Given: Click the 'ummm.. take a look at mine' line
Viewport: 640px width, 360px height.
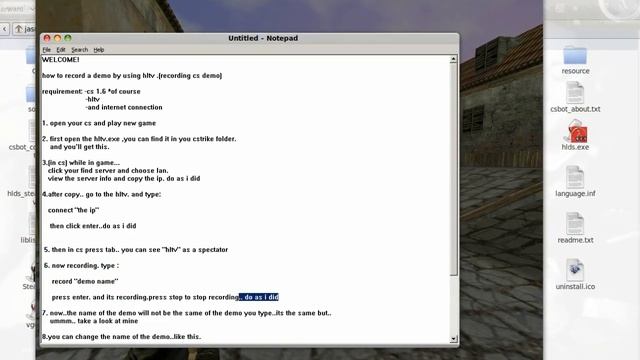Looking at the screenshot, I should [94, 321].
